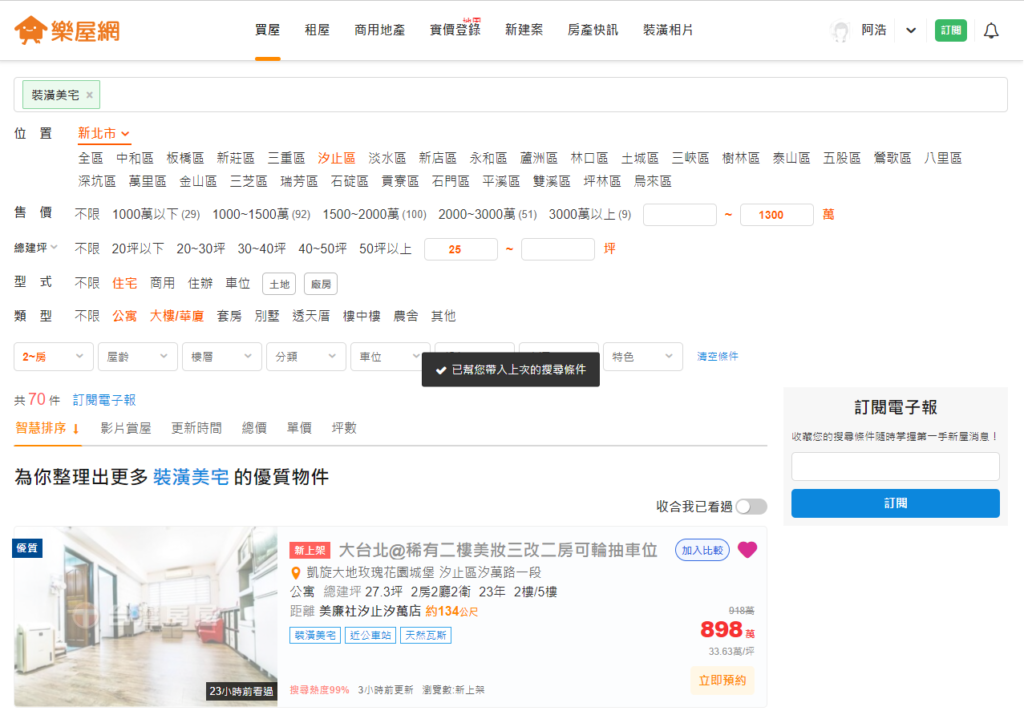Click 立即預約 on the listing
This screenshot has width=1024, height=719.
tap(722, 680)
